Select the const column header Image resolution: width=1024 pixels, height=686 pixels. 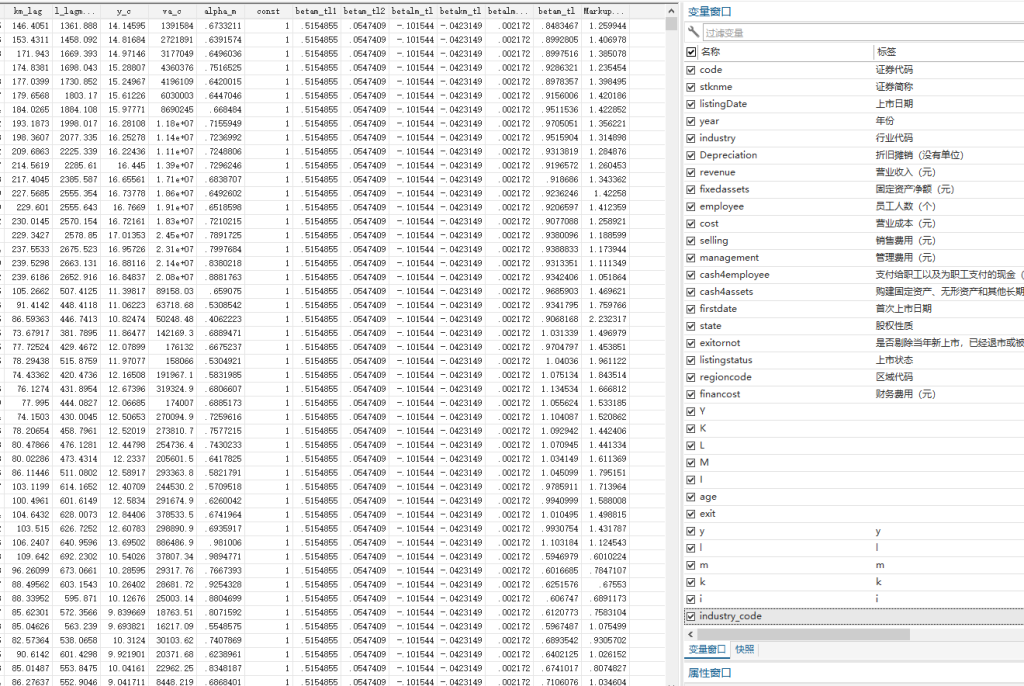pos(268,10)
